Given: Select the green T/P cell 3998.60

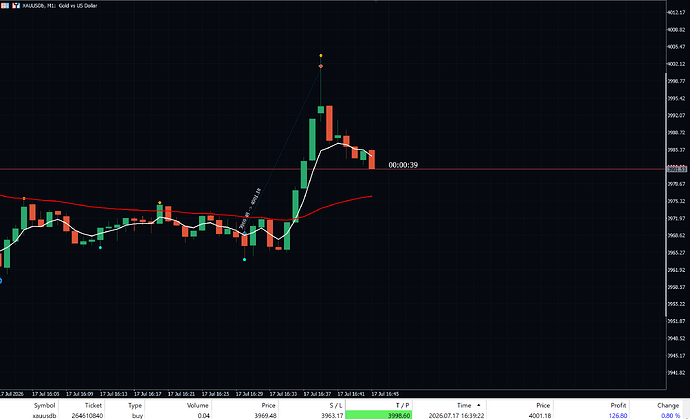Looking at the screenshot, I should tap(379, 415).
